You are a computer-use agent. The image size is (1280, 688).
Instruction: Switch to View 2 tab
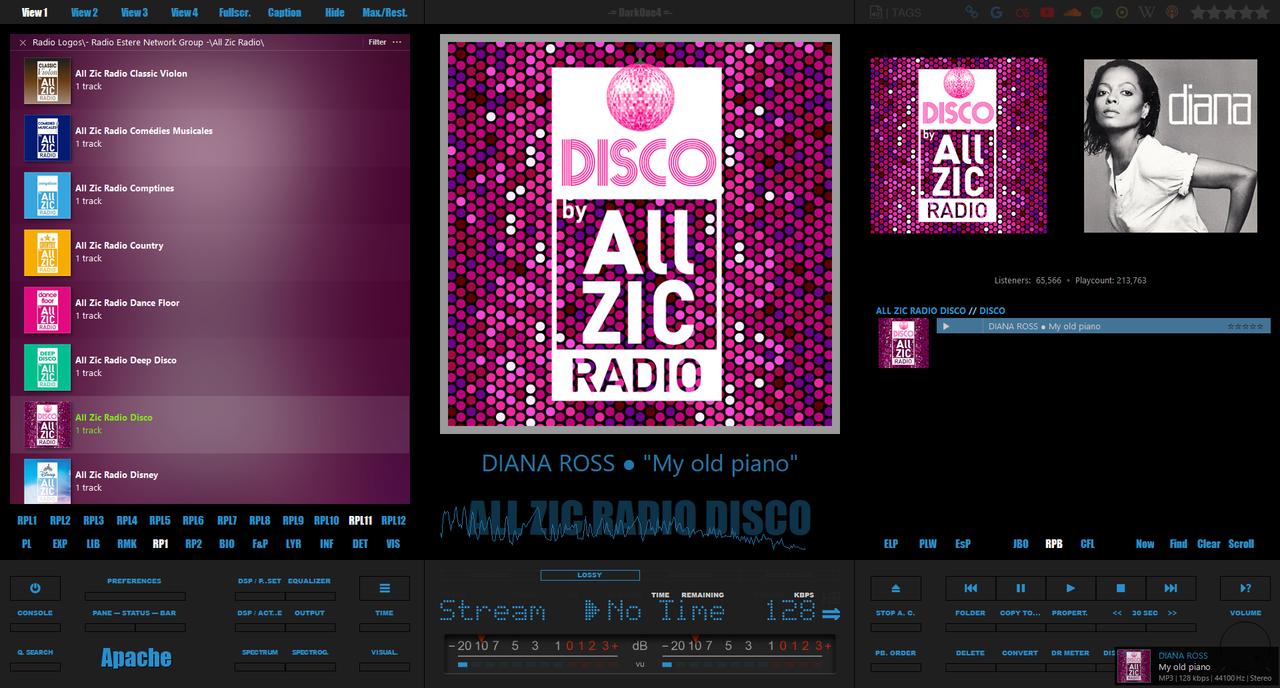[x=84, y=12]
